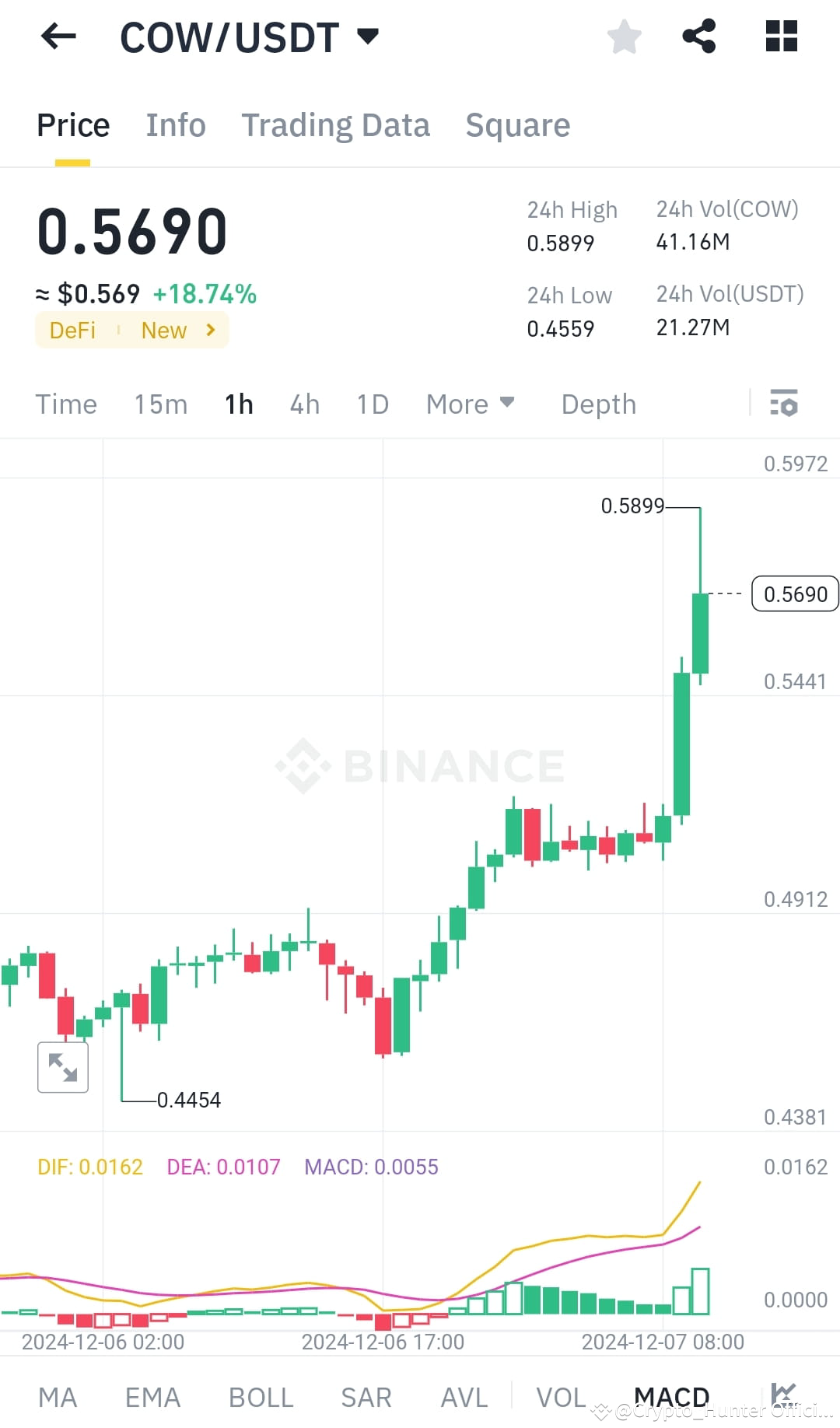Tap the 0.5690 current price label
Viewport: 840px width, 1428px height.
tap(794, 593)
